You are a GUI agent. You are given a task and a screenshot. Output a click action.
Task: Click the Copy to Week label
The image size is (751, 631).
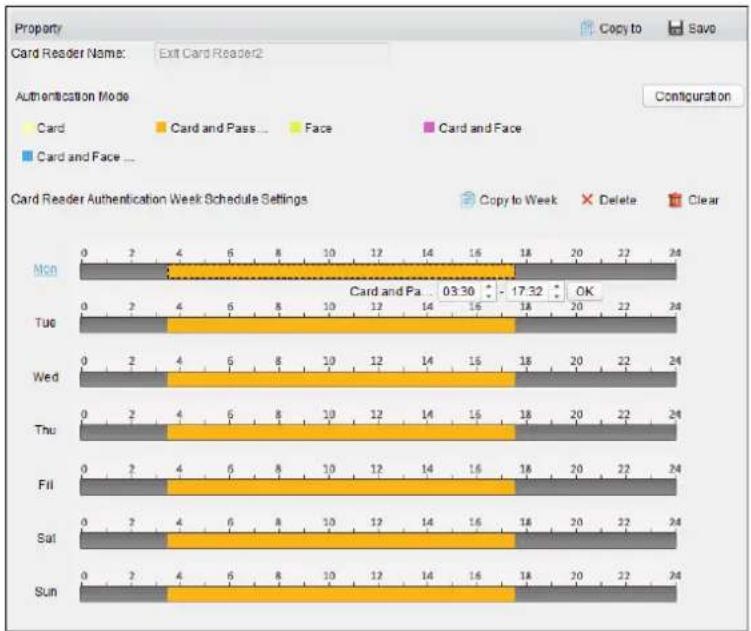(x=518, y=200)
